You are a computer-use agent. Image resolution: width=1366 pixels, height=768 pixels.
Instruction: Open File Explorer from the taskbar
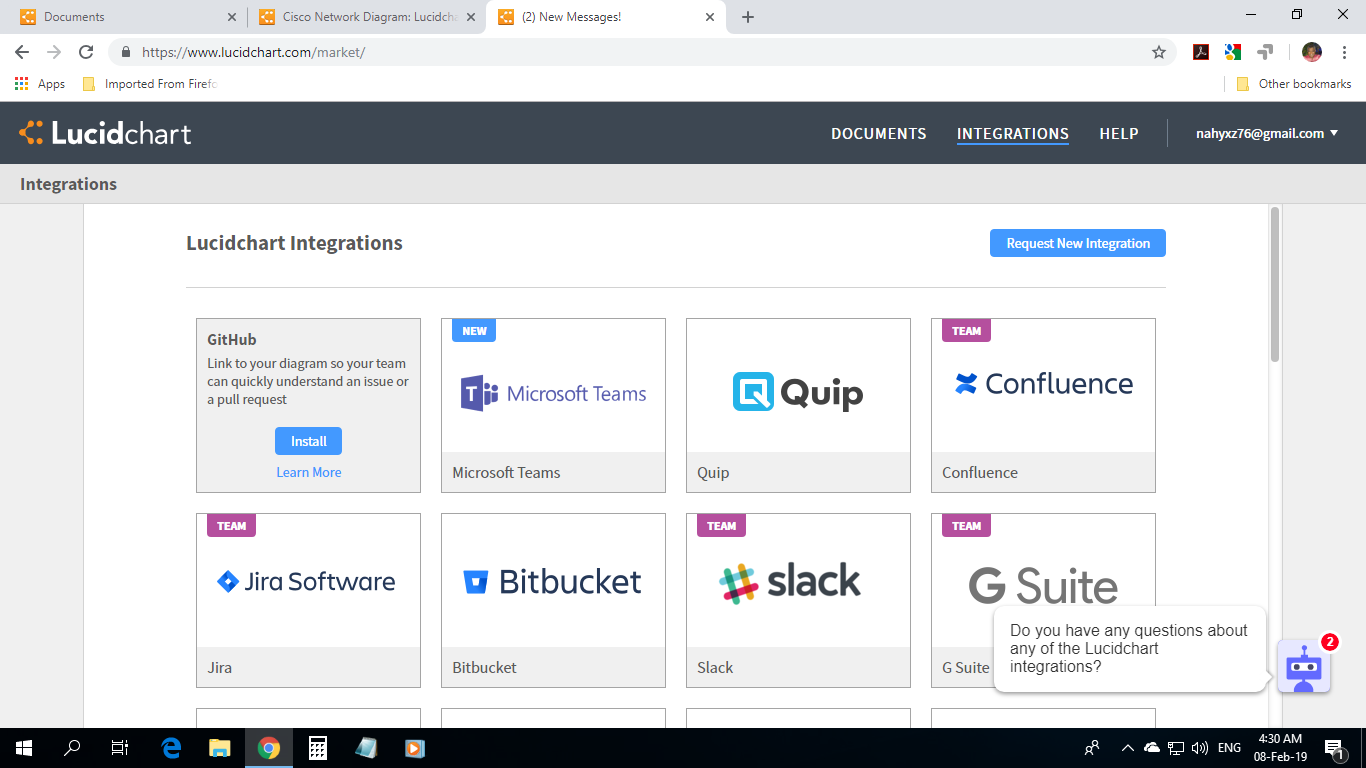[x=220, y=748]
